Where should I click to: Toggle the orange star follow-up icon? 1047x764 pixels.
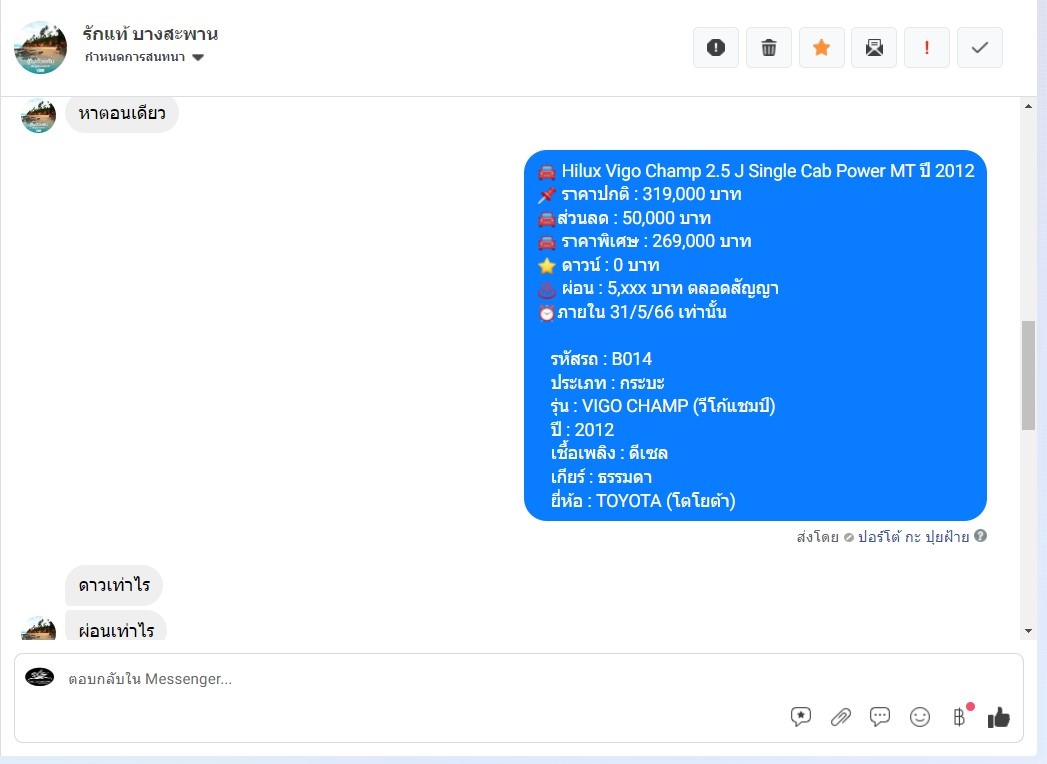pos(821,47)
